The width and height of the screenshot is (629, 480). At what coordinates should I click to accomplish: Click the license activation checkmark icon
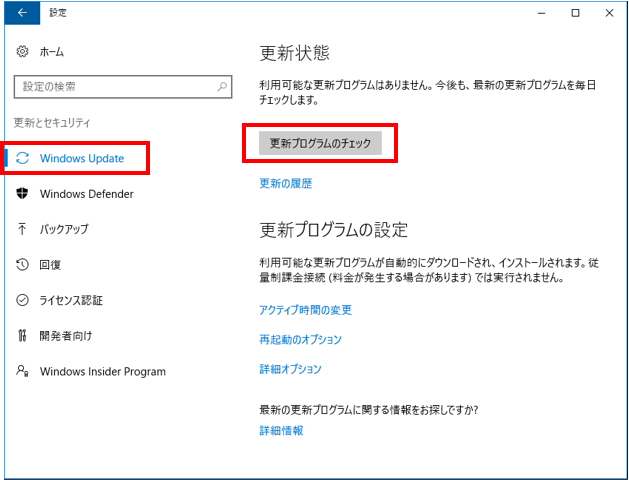pyautogui.click(x=22, y=300)
